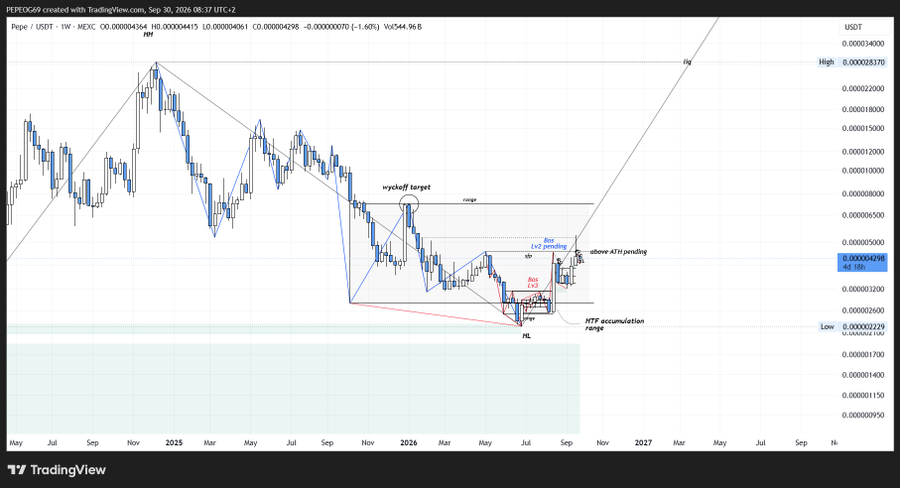900x488 pixels.
Task: Click the 0.000012000 price axis label
Action: pos(863,152)
